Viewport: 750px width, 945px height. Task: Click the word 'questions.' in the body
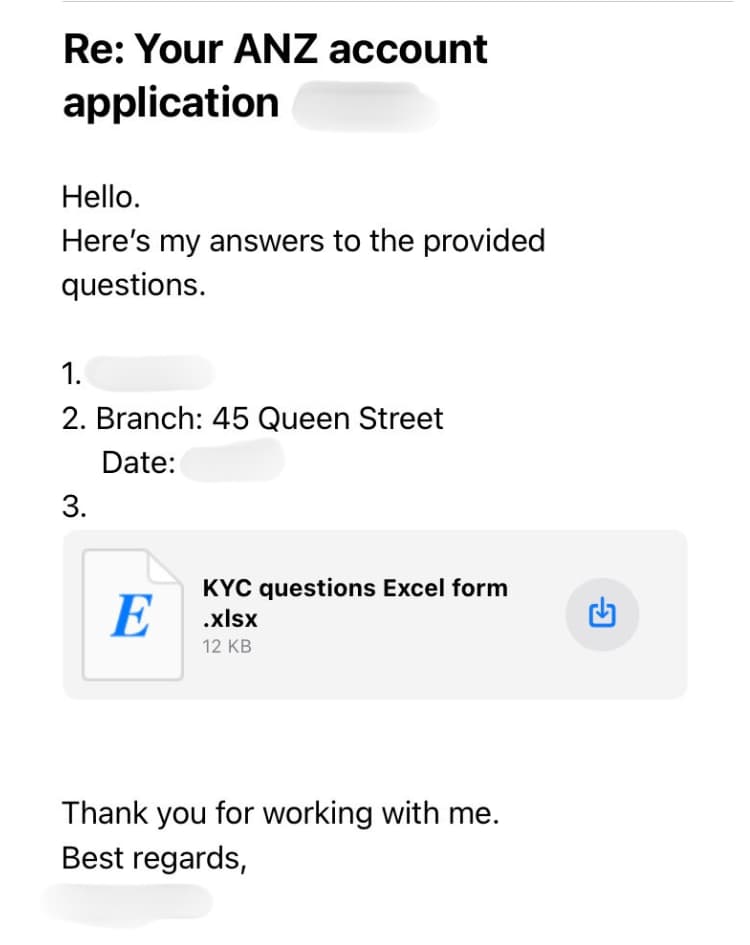(x=133, y=285)
